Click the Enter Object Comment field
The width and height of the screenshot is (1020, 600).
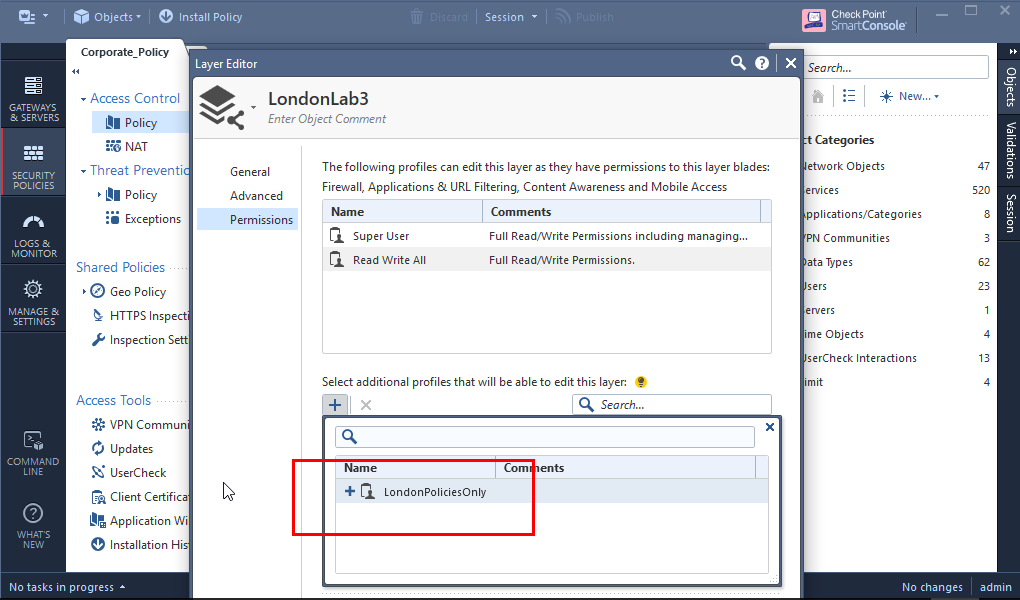pos(327,119)
